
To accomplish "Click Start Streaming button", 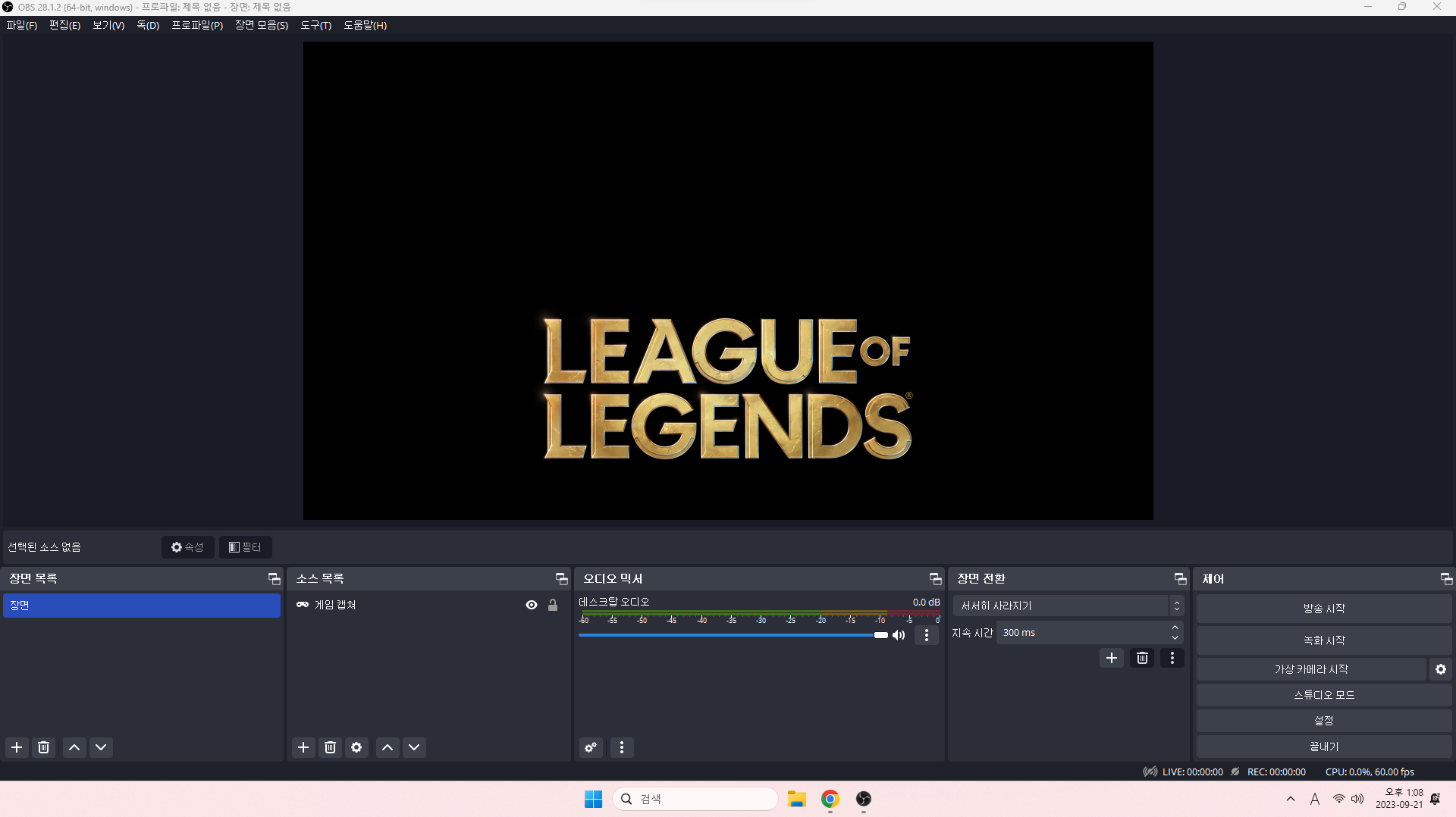I will 1324,609.
